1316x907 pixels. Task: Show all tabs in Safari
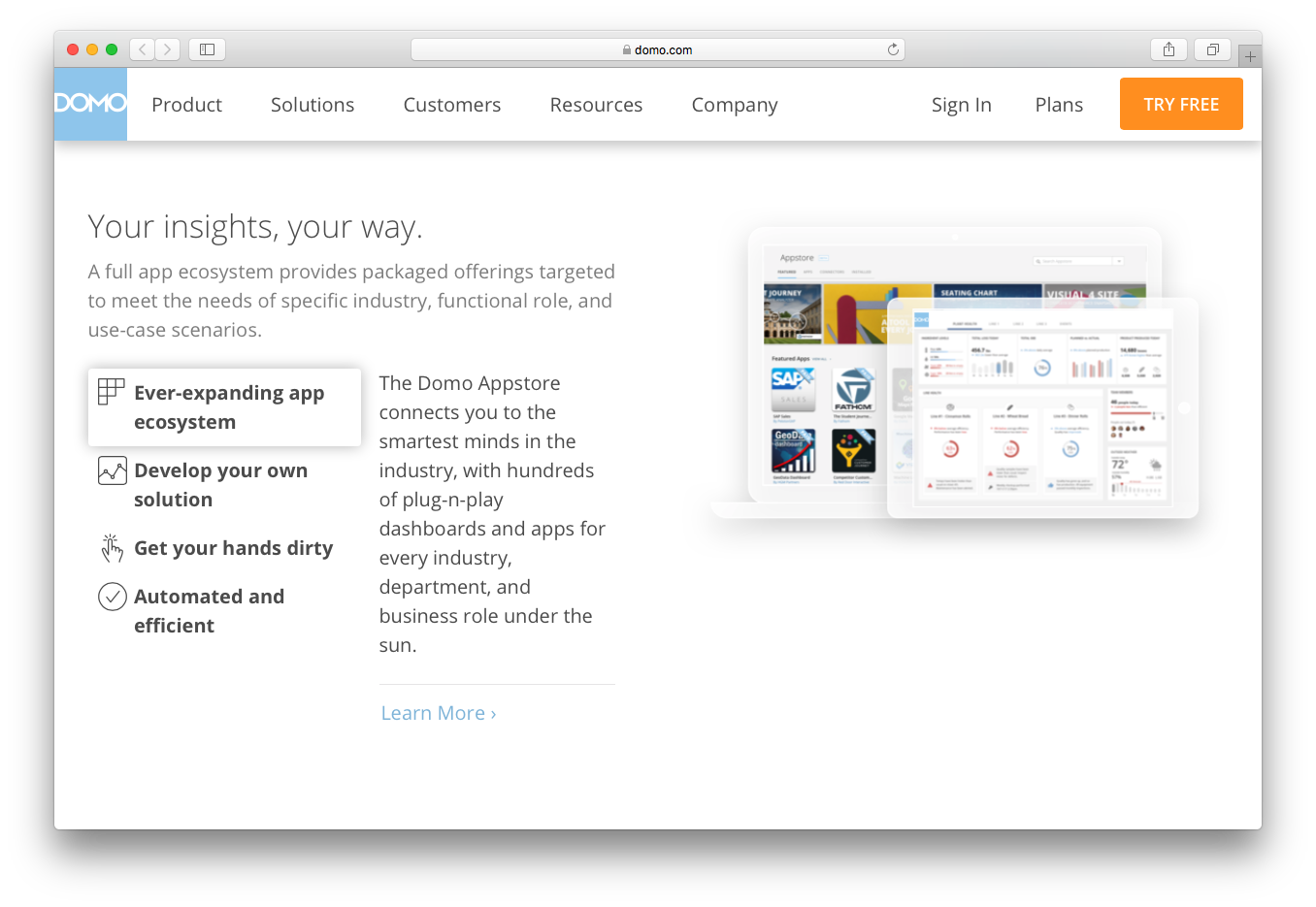tap(1213, 49)
